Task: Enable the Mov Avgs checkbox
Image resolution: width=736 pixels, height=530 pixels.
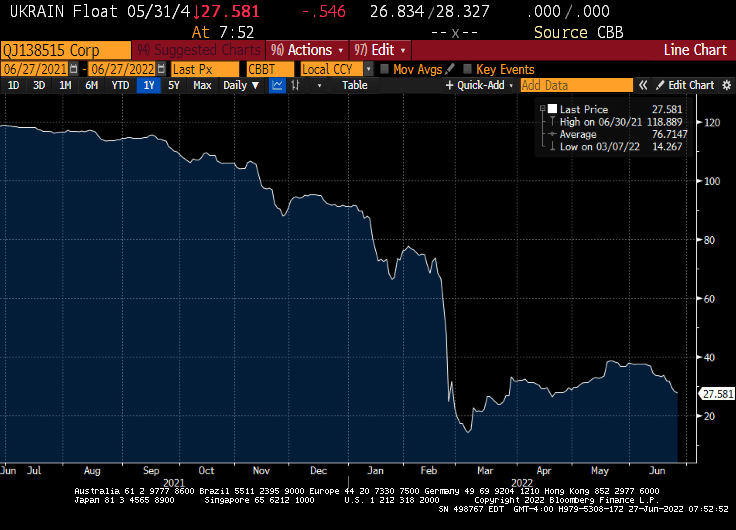Action: tap(384, 69)
